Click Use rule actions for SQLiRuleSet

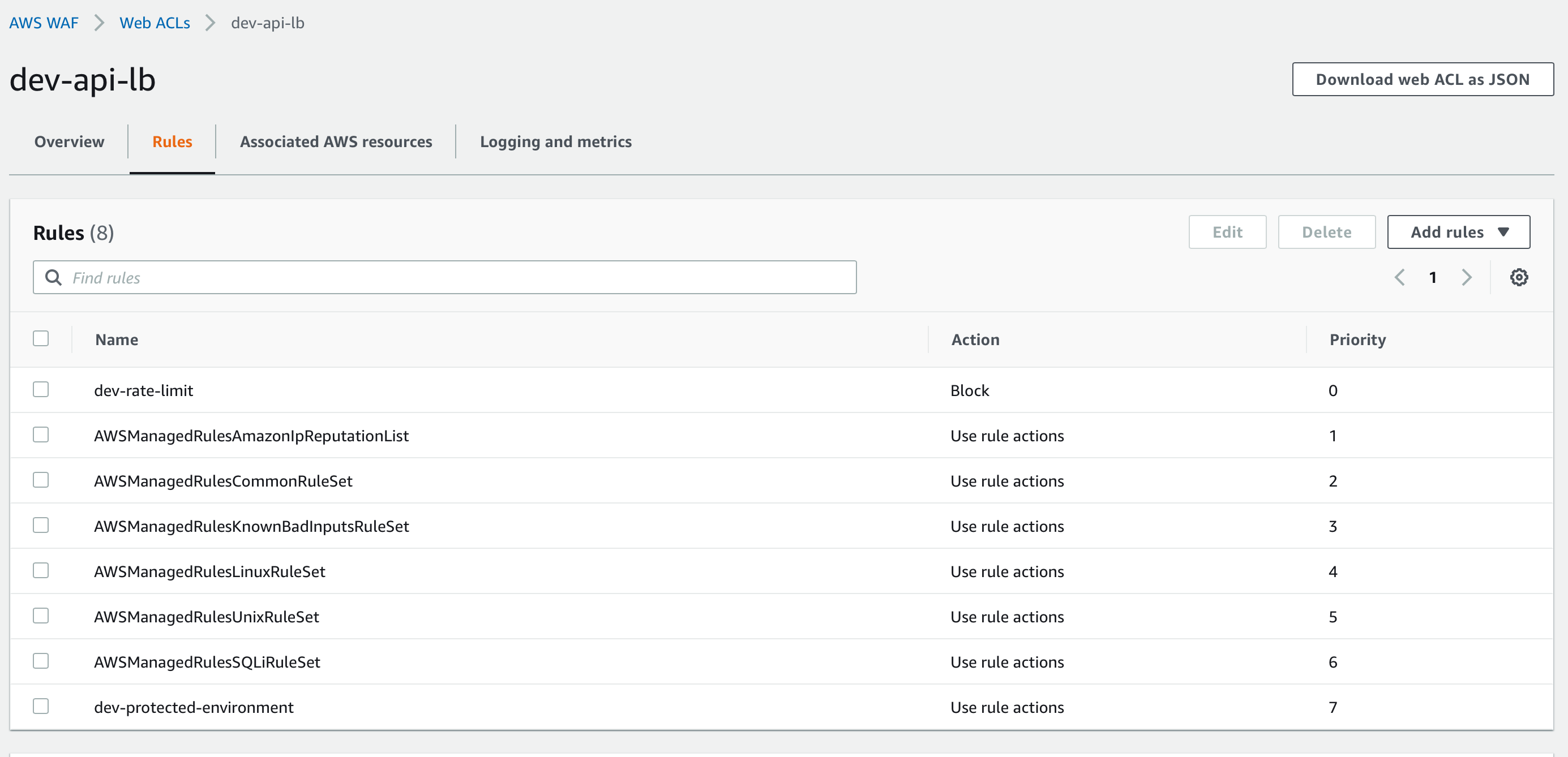[x=1008, y=662]
